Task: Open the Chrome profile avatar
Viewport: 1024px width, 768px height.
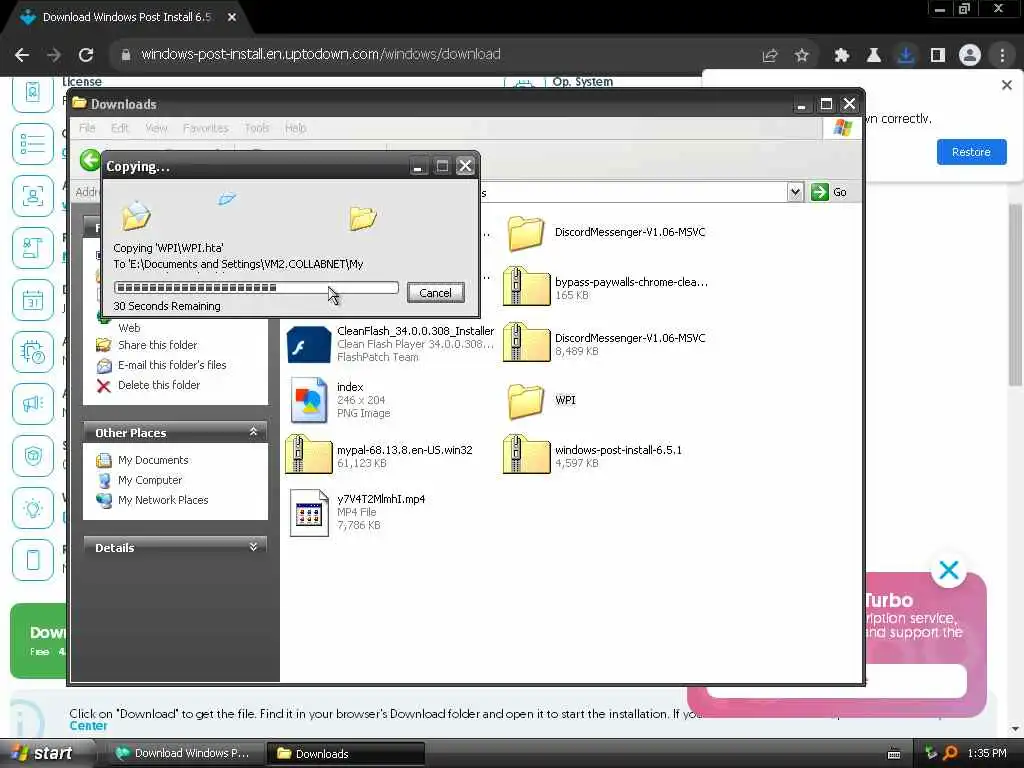Action: click(x=970, y=56)
